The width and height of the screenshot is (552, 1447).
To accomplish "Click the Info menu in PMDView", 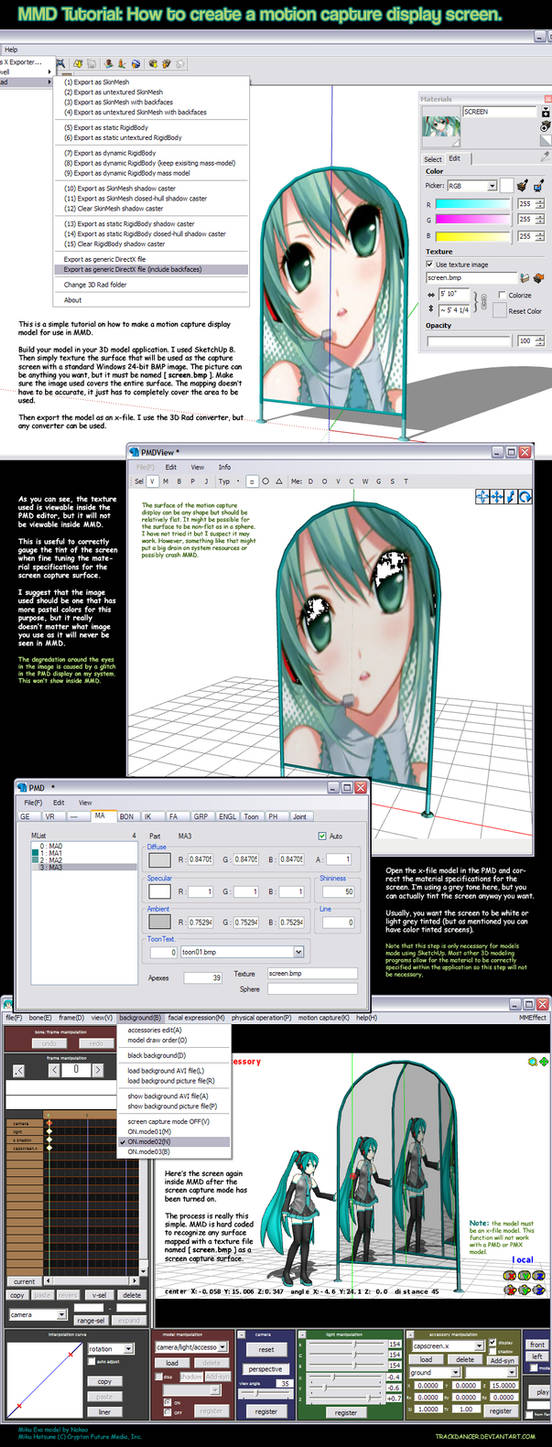I will point(225,466).
